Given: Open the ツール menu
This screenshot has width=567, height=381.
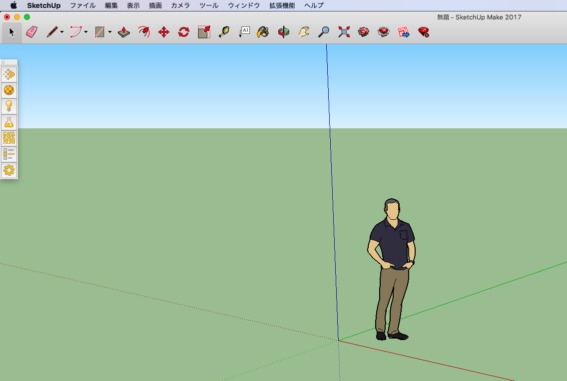Looking at the screenshot, I should (x=209, y=5).
